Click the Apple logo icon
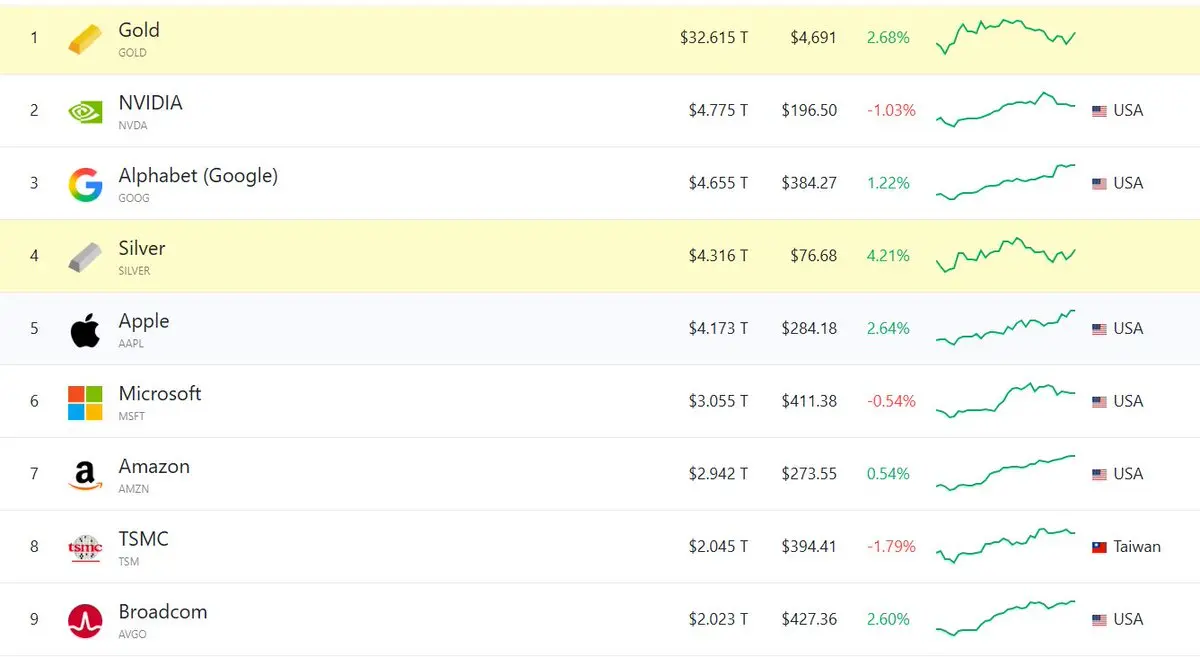Screen dimensions: 1200x657 coord(85,330)
